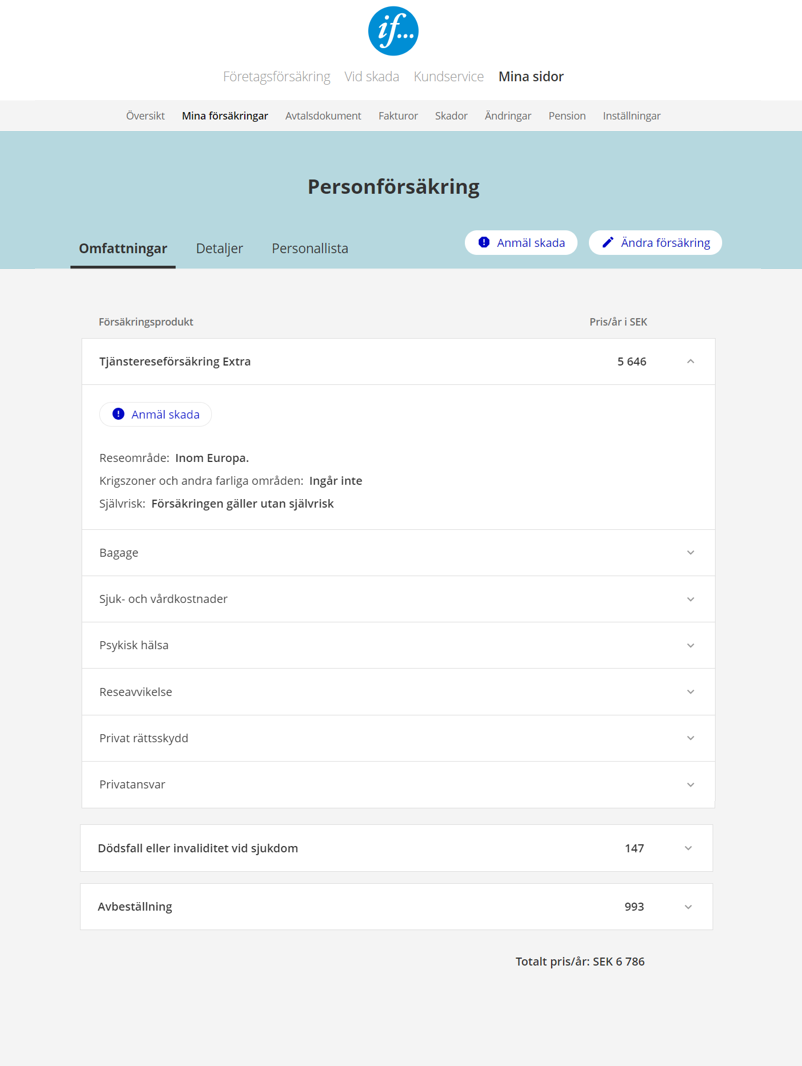Open the Kundservice link
This screenshot has height=1066, width=802.
pyautogui.click(x=448, y=76)
